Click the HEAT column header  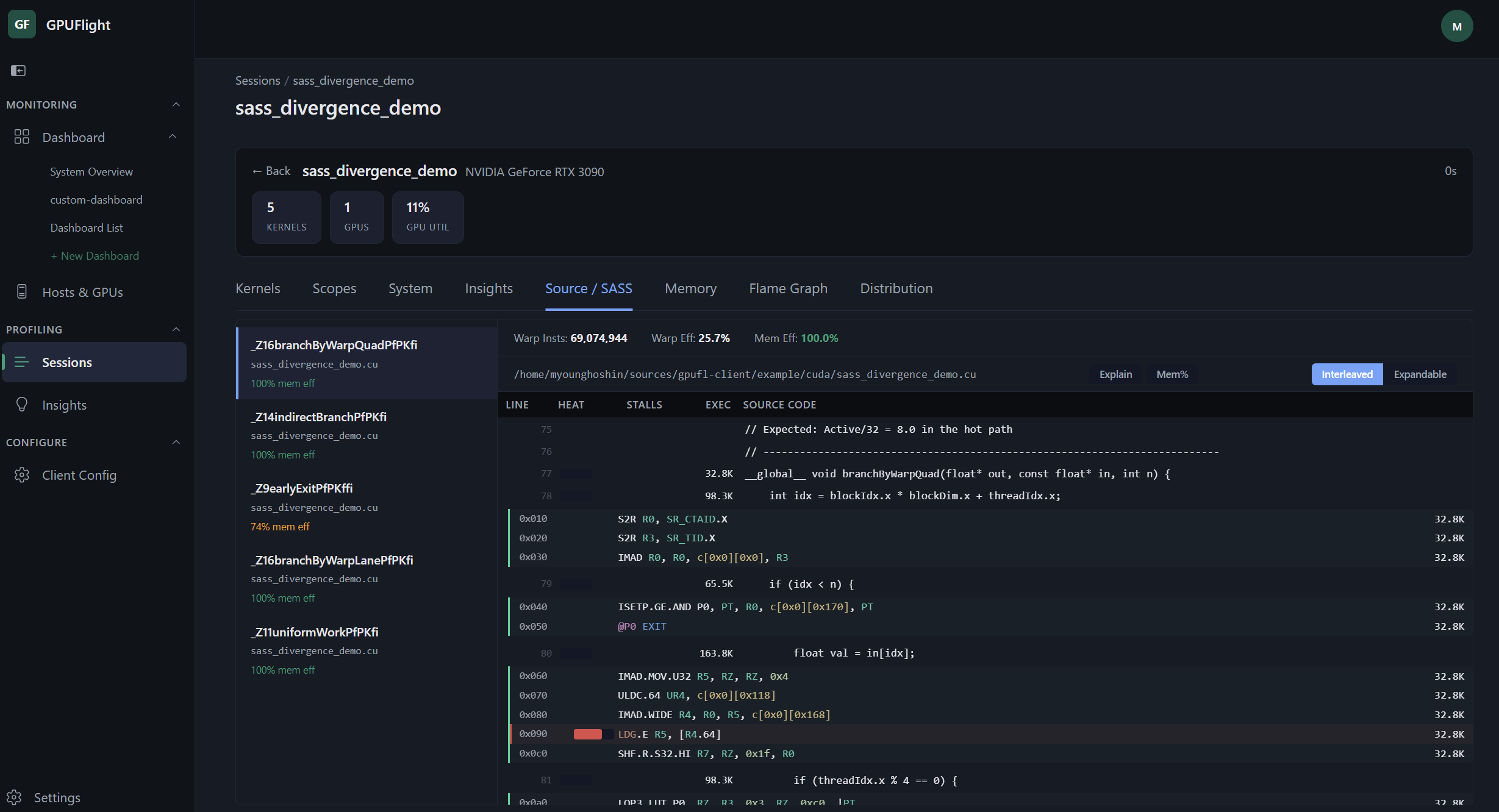[571, 405]
